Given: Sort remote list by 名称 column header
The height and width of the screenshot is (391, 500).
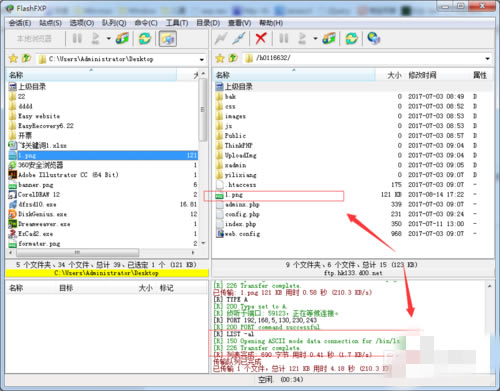Looking at the screenshot, I should [x=294, y=75].
